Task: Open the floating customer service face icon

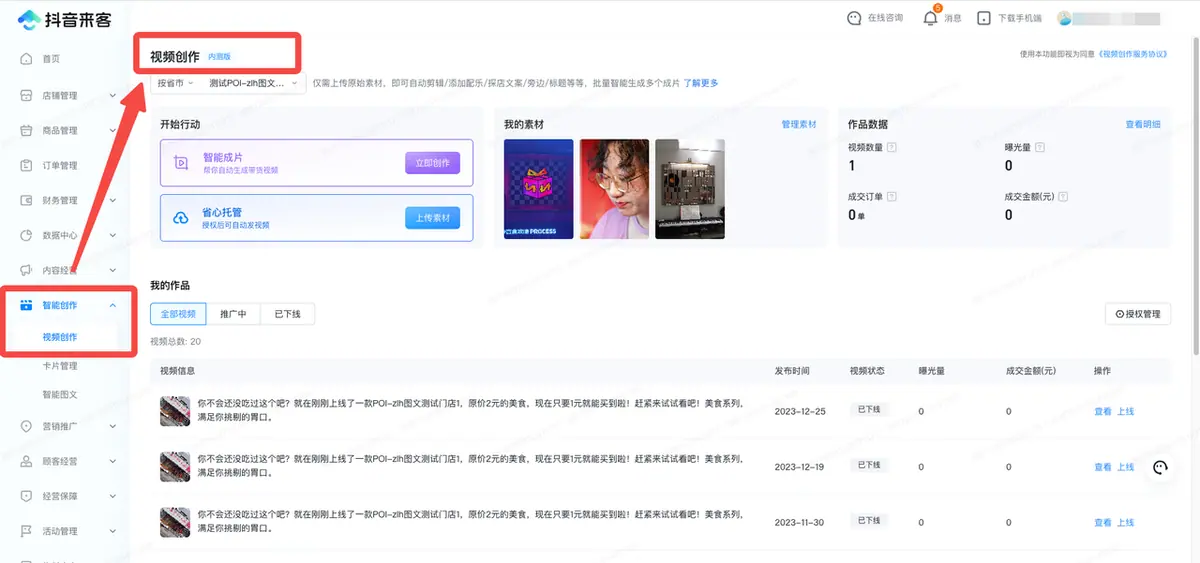Action: tap(1160, 467)
